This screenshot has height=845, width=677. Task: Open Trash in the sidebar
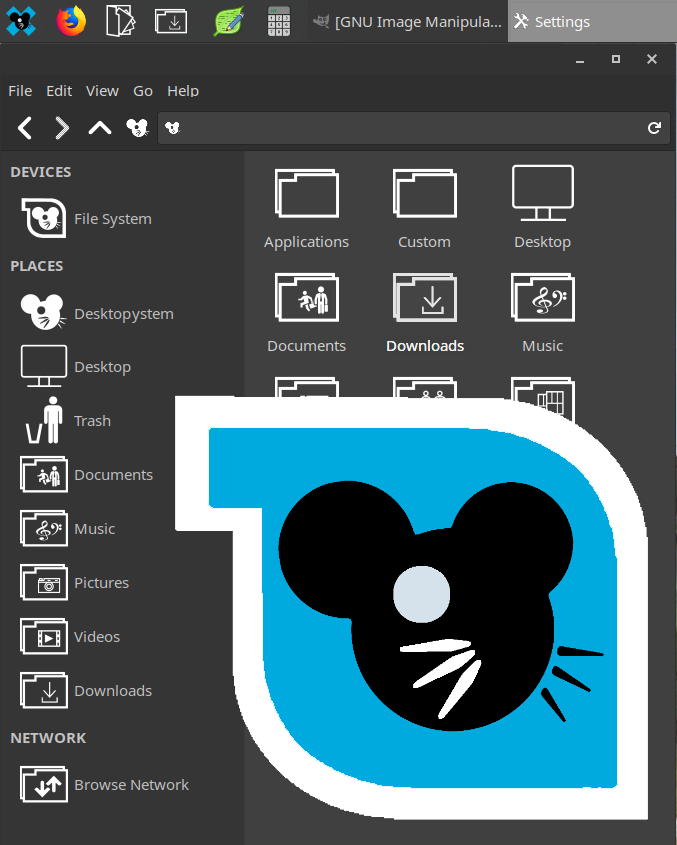(66, 420)
